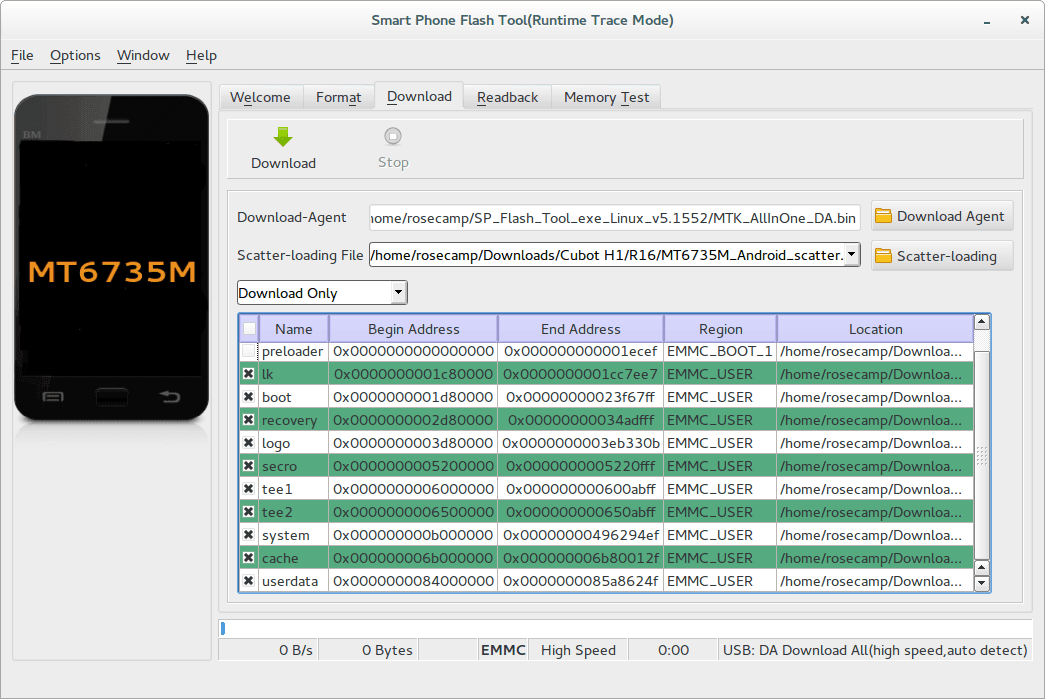This screenshot has width=1045, height=699.
Task: Uncheck the tee2 partition checkbox
Action: [249, 512]
